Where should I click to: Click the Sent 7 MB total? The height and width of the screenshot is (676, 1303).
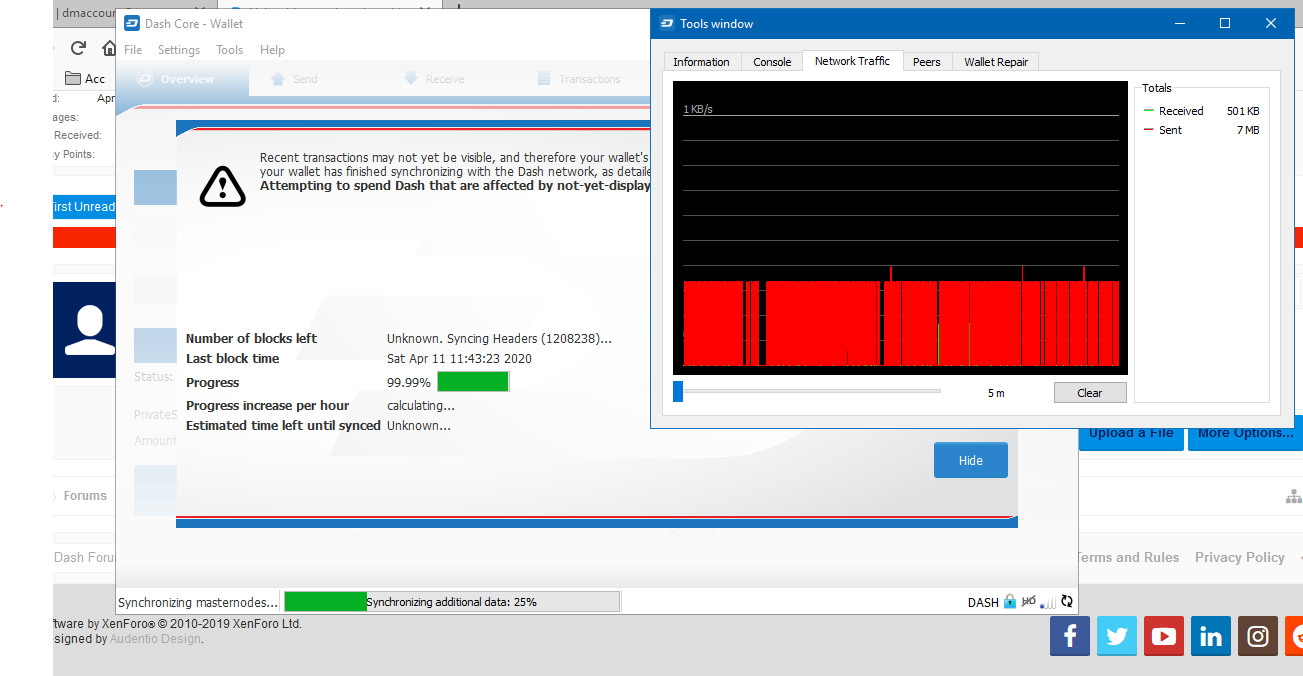point(1201,130)
